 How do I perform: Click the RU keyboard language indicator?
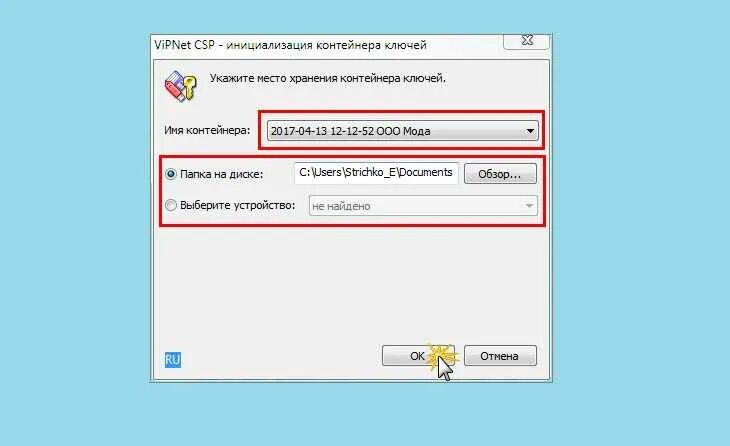pos(173,359)
